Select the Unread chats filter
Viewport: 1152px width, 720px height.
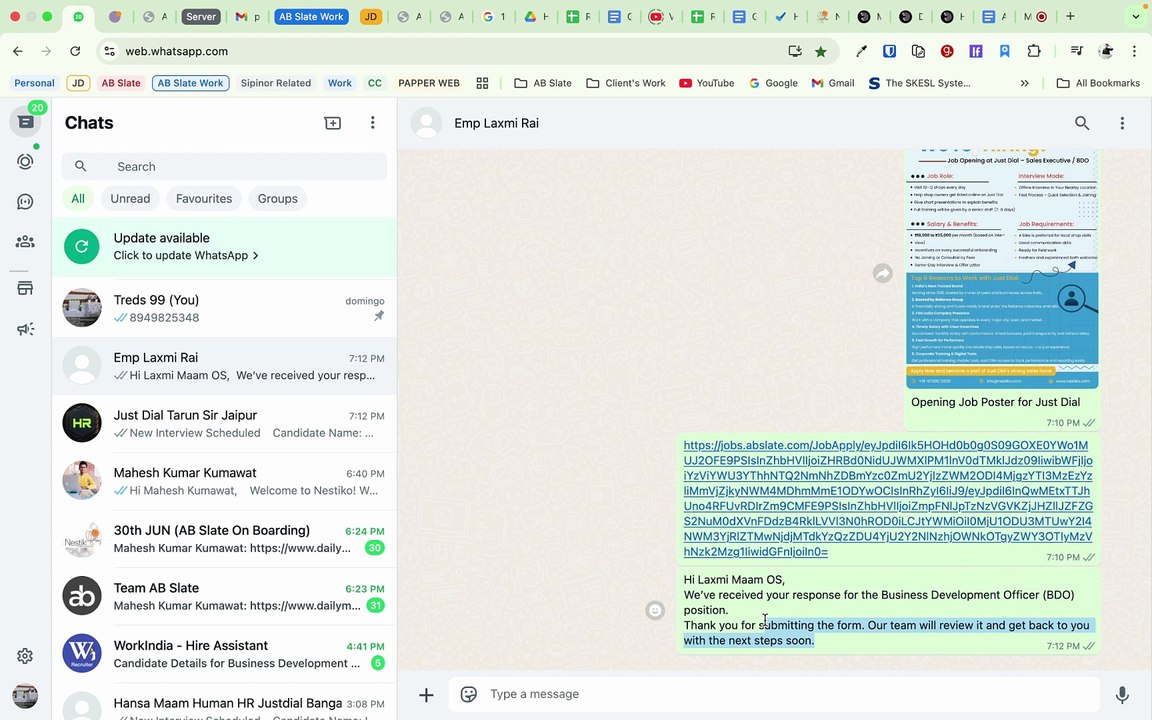(x=130, y=198)
